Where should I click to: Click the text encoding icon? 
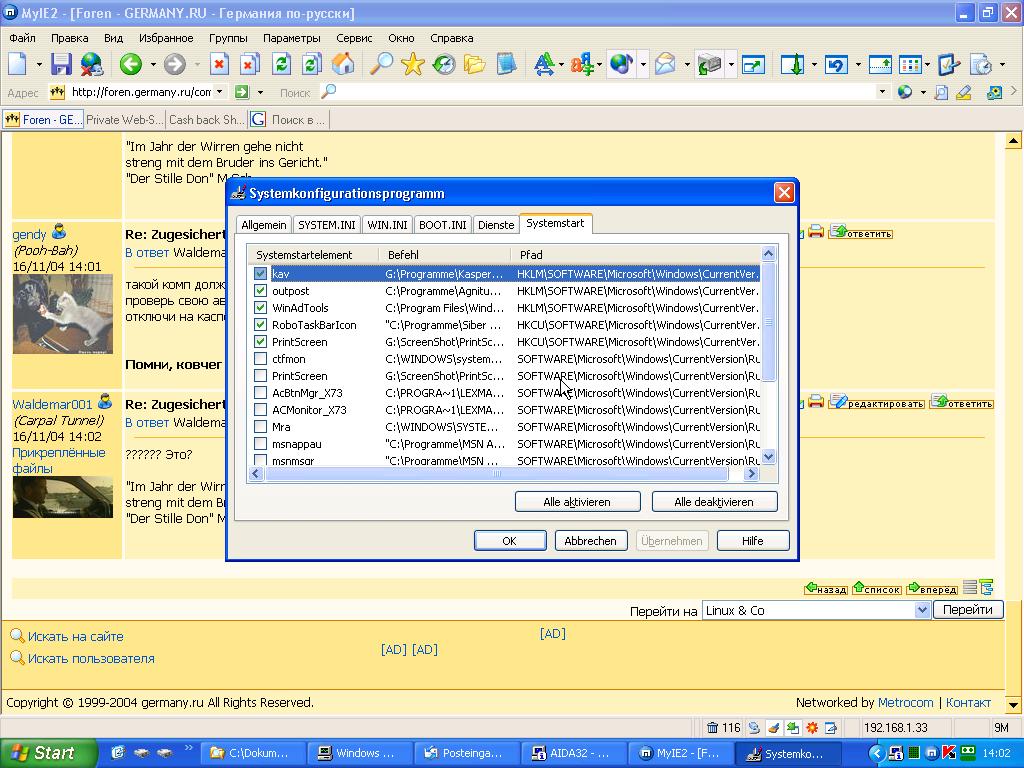pos(581,64)
